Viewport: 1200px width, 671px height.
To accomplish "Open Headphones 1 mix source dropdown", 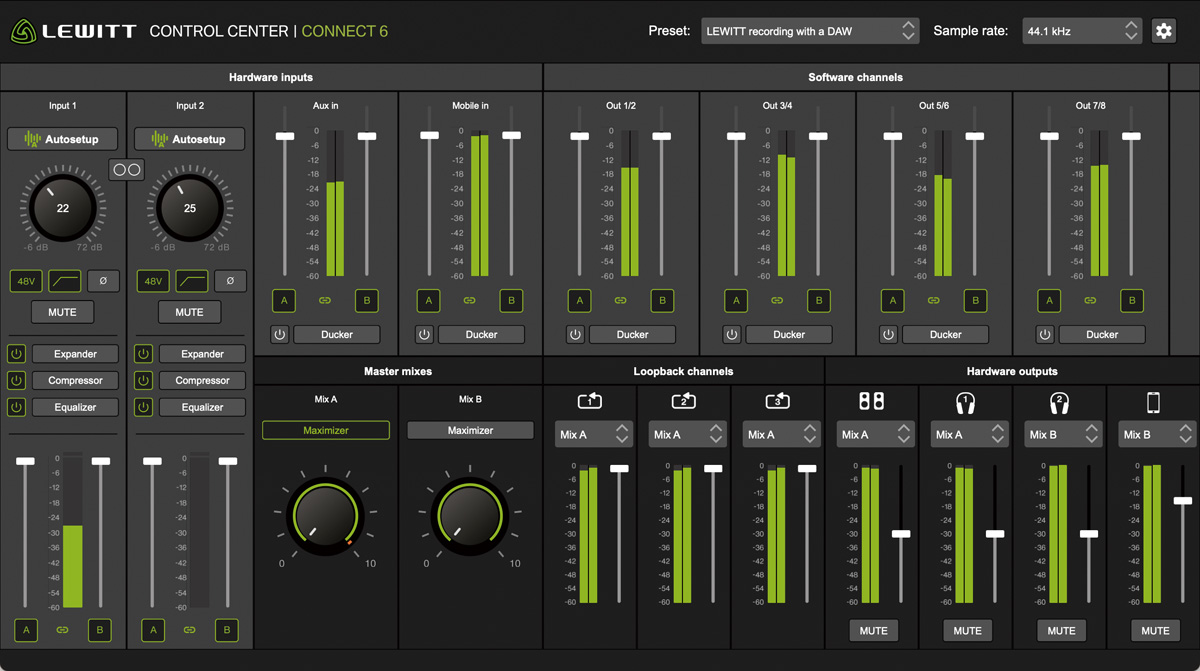I will [969, 434].
